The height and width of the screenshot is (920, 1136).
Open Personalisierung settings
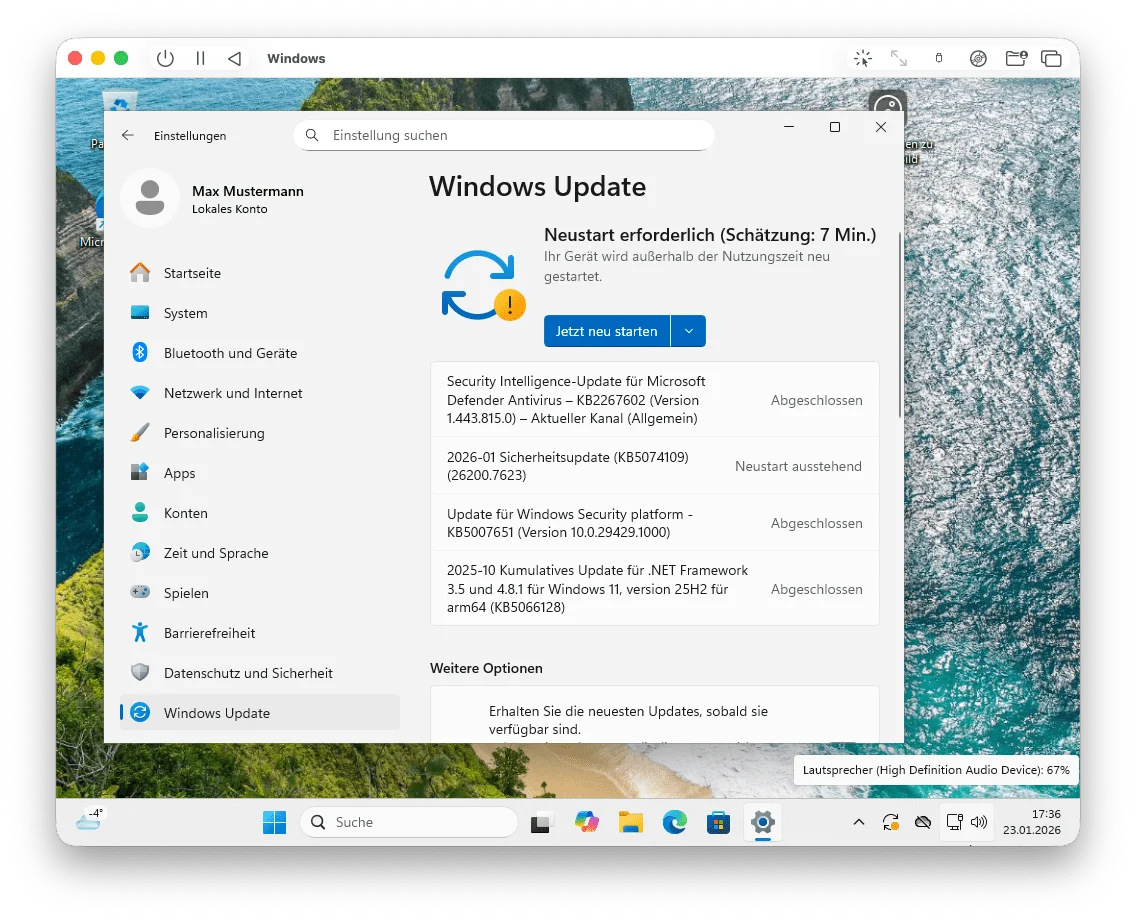[259, 433]
